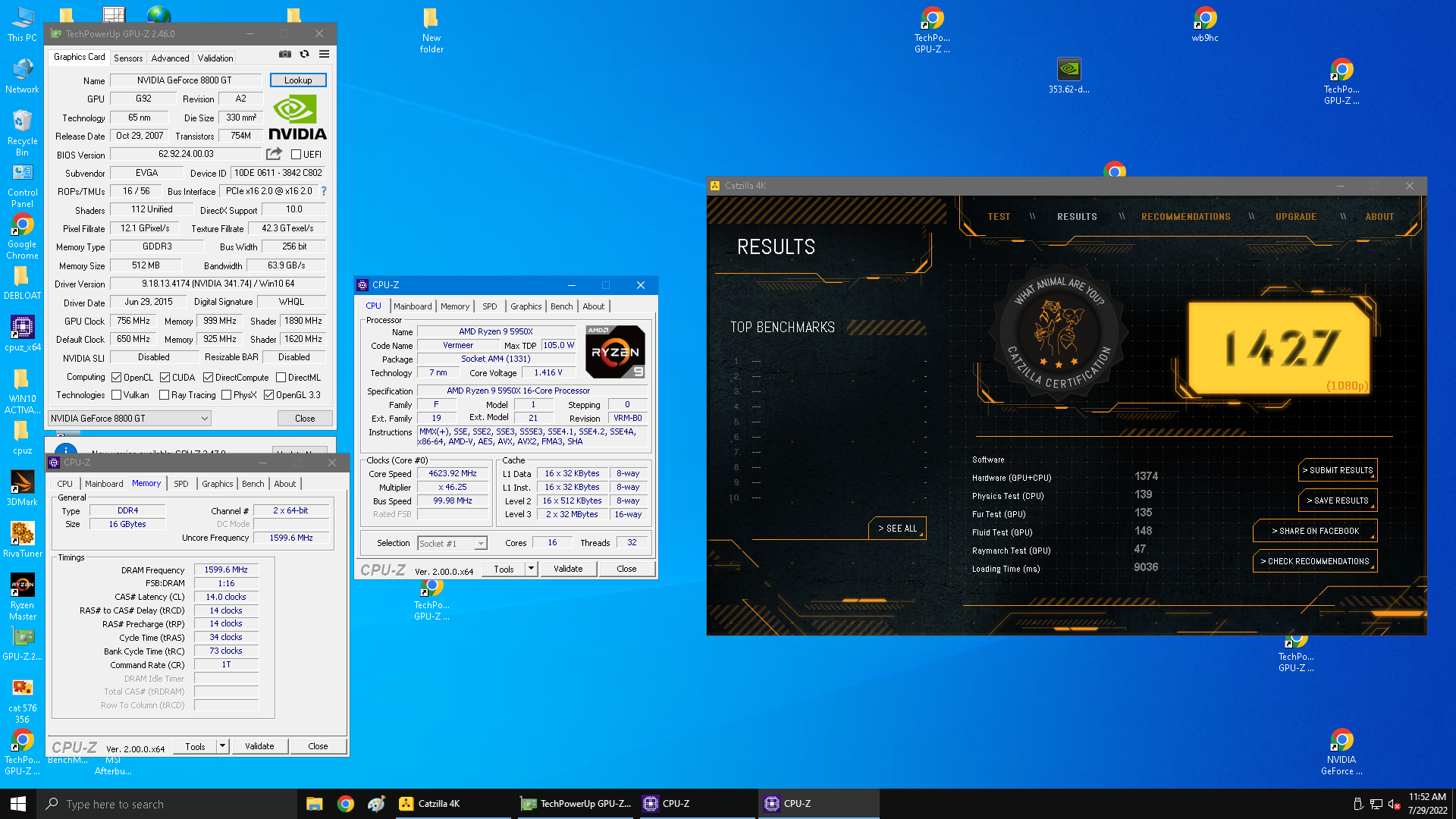Open This PC desktop icon
The image size is (1456, 819).
coord(22,24)
